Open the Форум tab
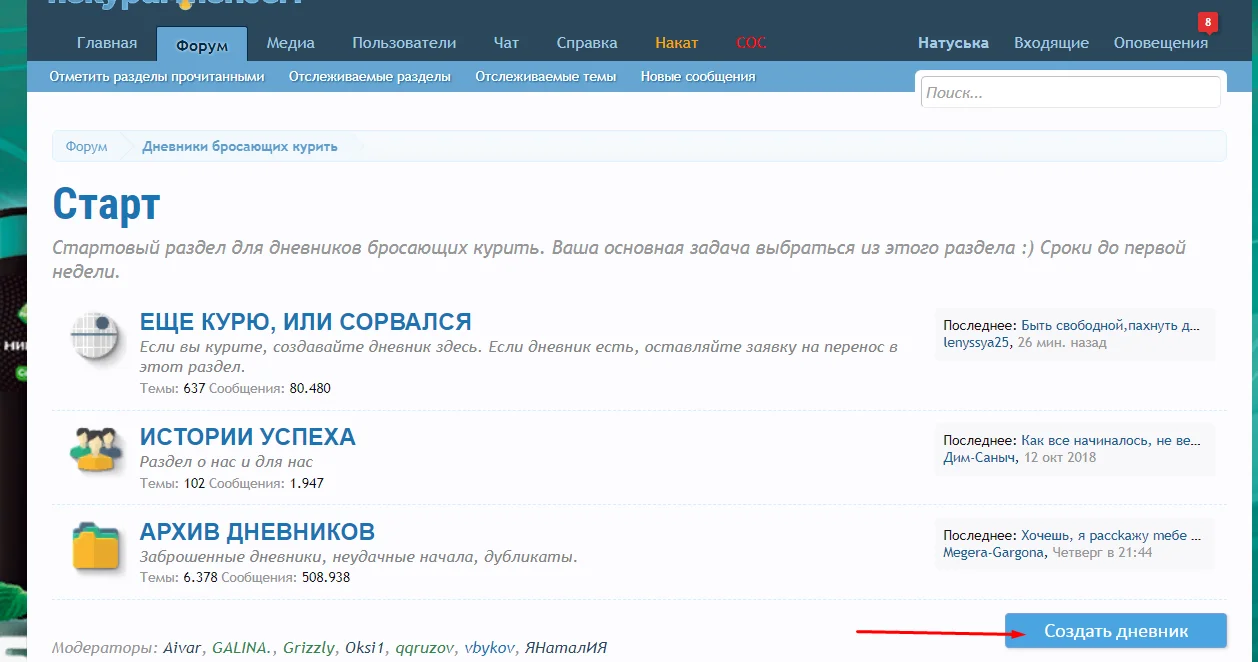1258x662 pixels. click(x=202, y=45)
